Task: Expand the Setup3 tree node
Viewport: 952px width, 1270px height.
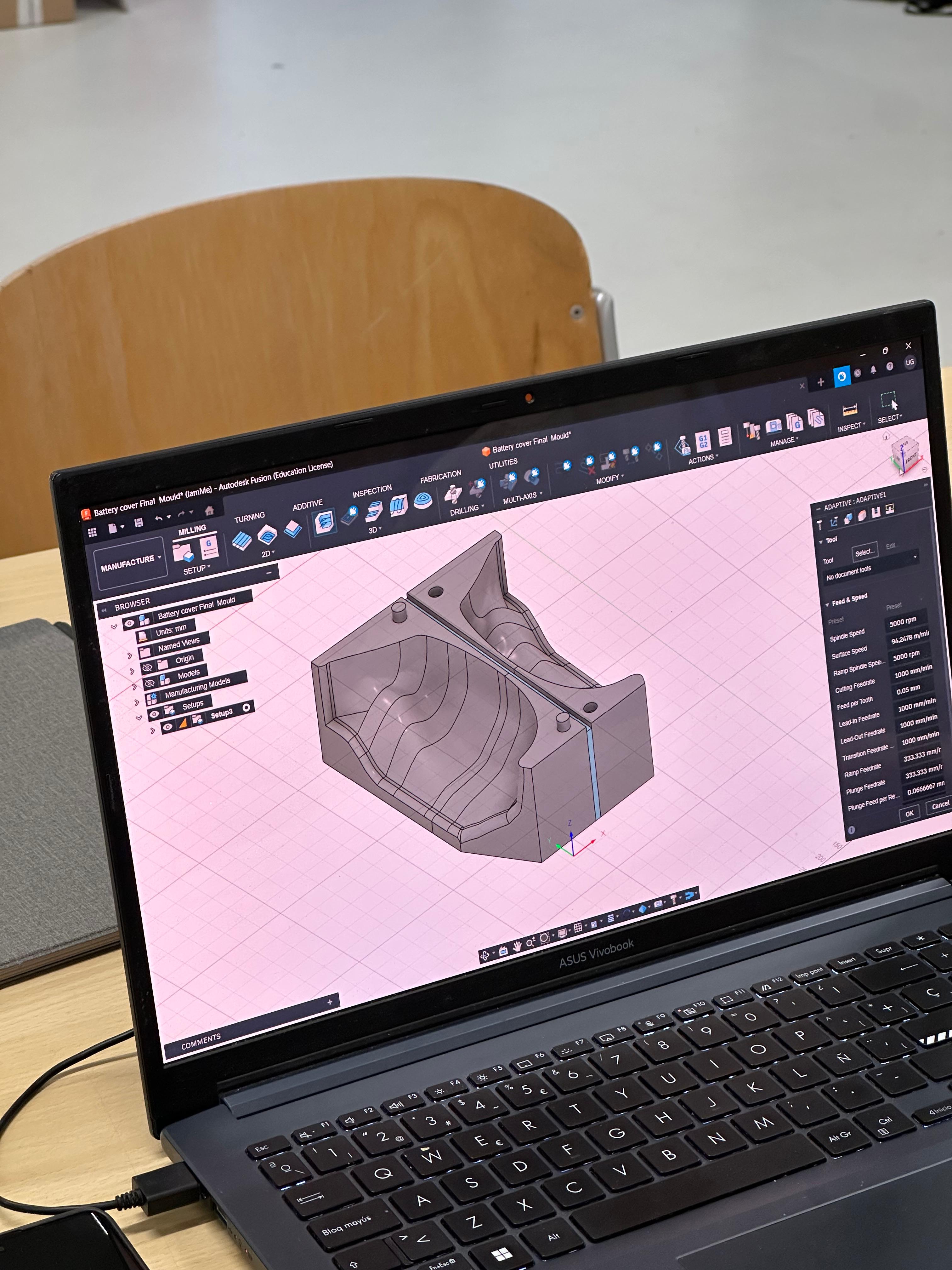Action: (152, 731)
